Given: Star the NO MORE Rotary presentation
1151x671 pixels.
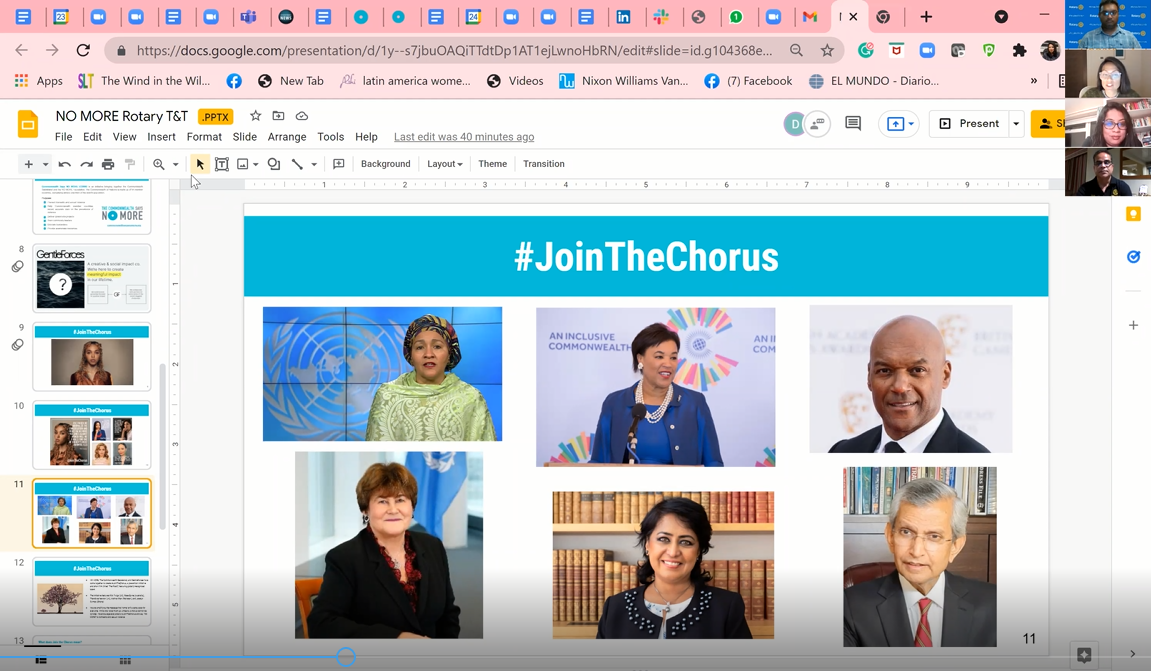Looking at the screenshot, I should [255, 117].
